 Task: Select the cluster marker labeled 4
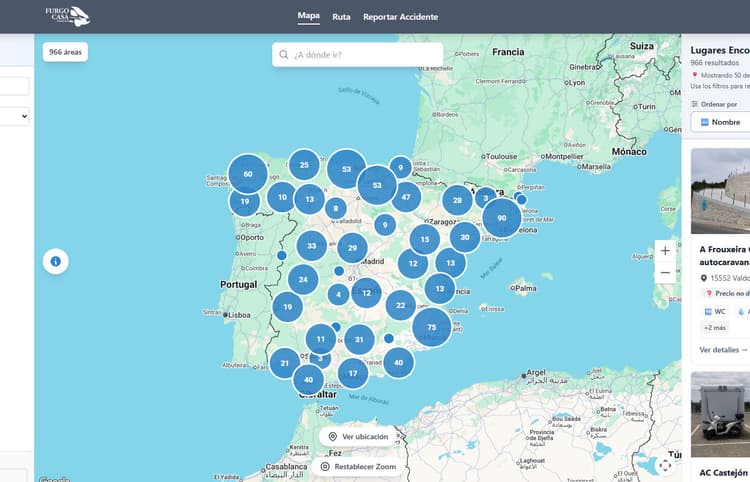pyautogui.click(x=339, y=295)
